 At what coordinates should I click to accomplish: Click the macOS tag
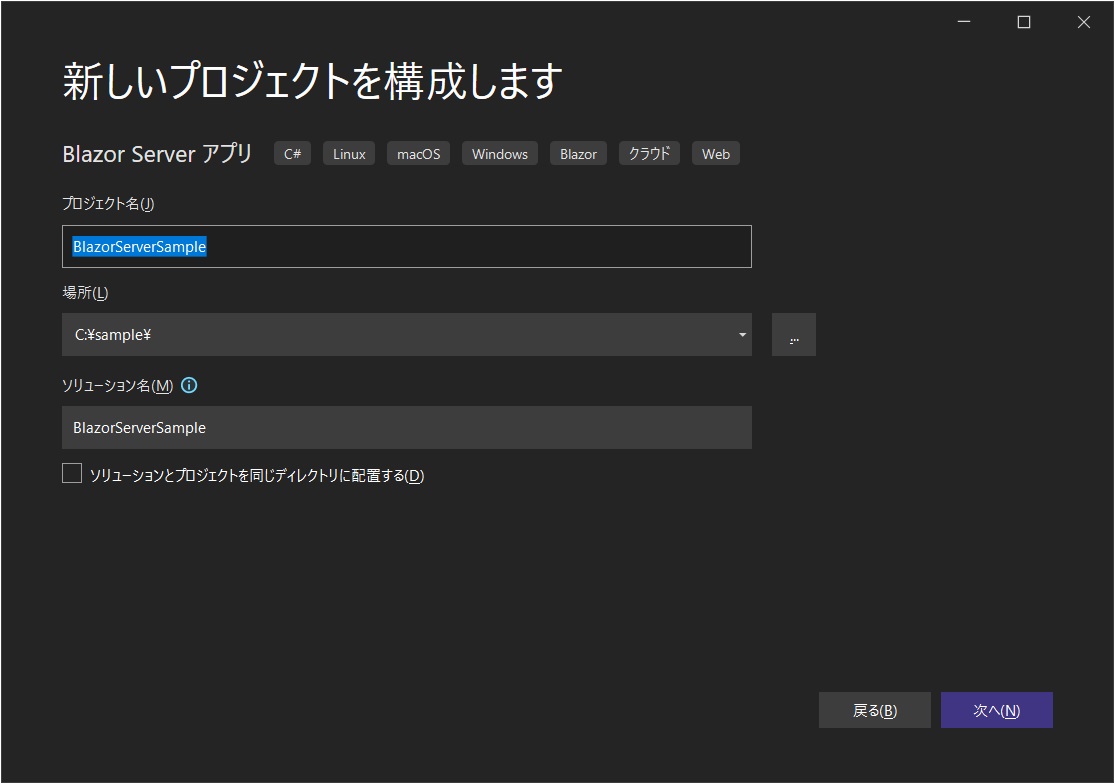point(418,154)
